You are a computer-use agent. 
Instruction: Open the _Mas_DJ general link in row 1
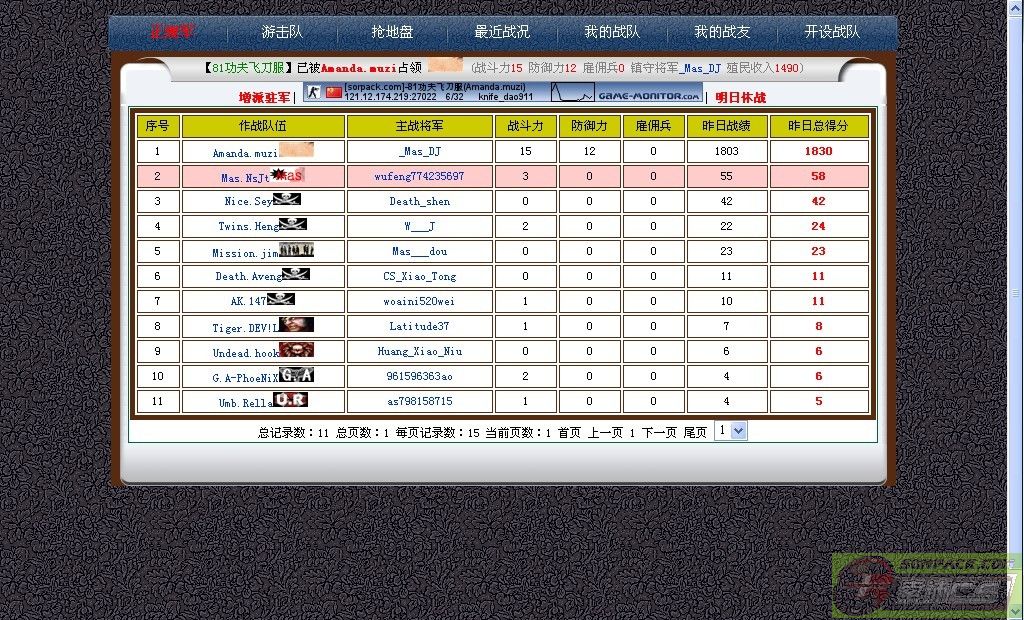(419, 152)
